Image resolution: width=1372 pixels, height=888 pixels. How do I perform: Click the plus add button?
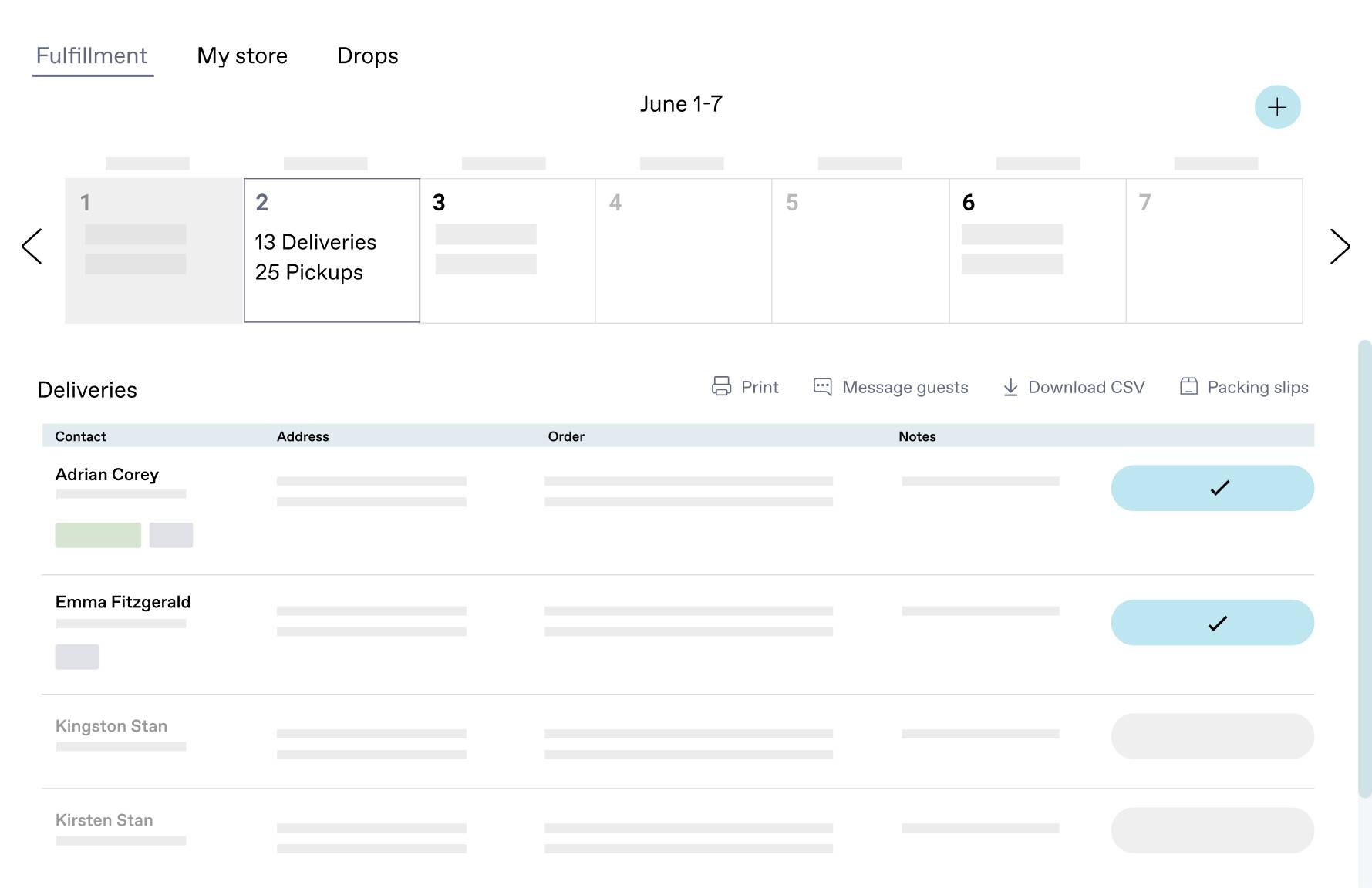click(1277, 107)
